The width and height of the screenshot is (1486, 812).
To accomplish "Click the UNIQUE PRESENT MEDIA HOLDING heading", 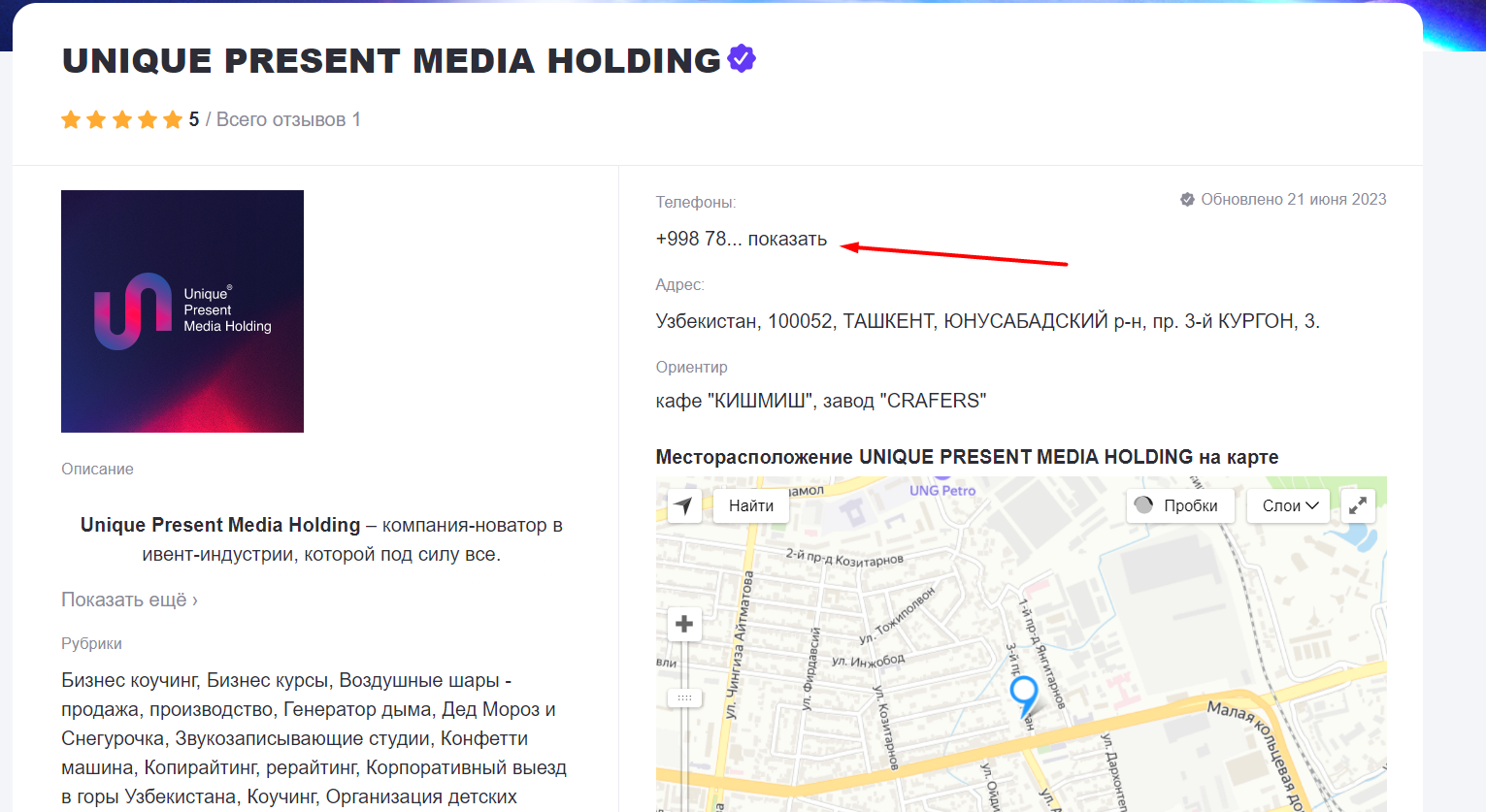I will pyautogui.click(x=392, y=60).
